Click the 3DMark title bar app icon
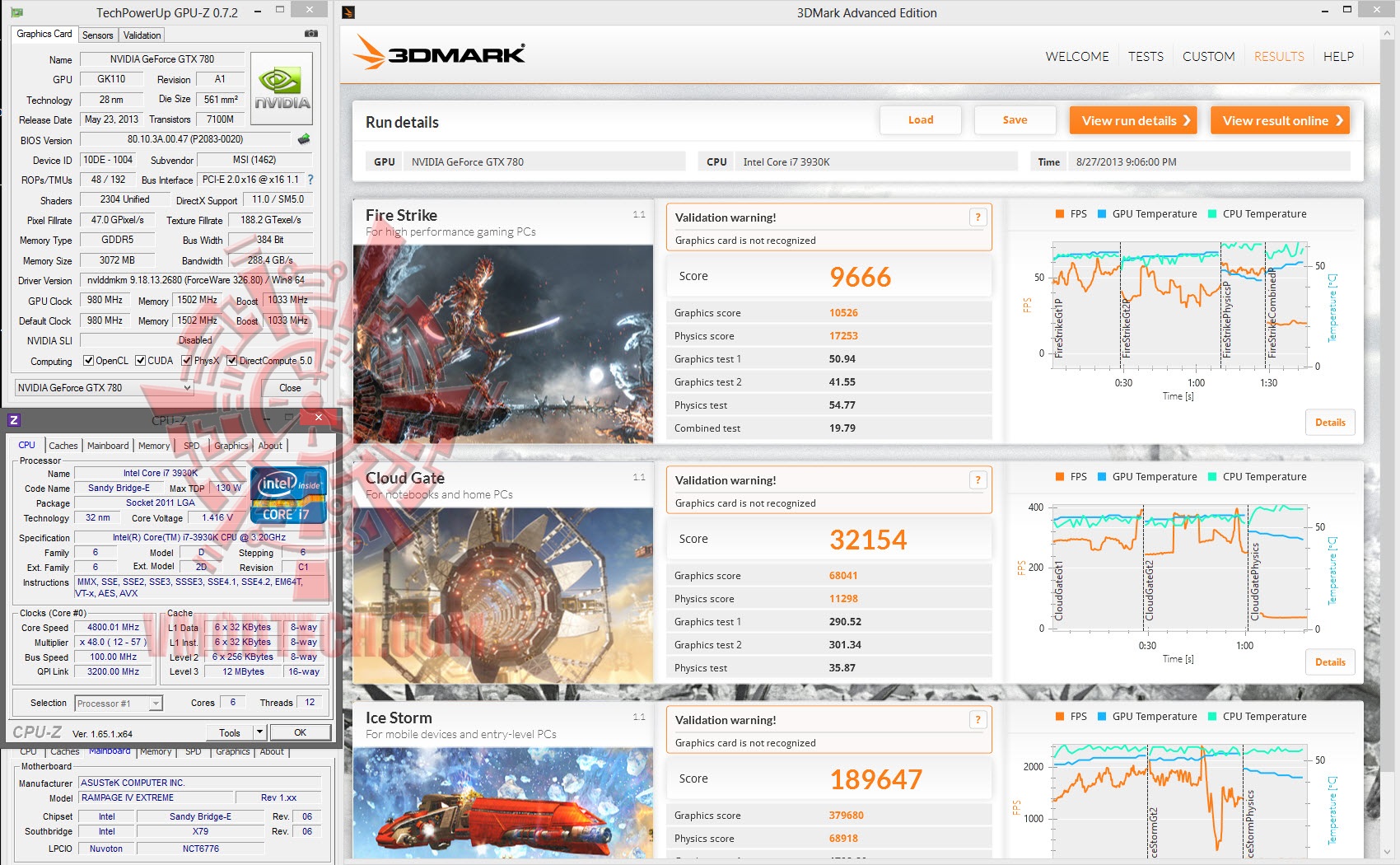 click(x=348, y=12)
